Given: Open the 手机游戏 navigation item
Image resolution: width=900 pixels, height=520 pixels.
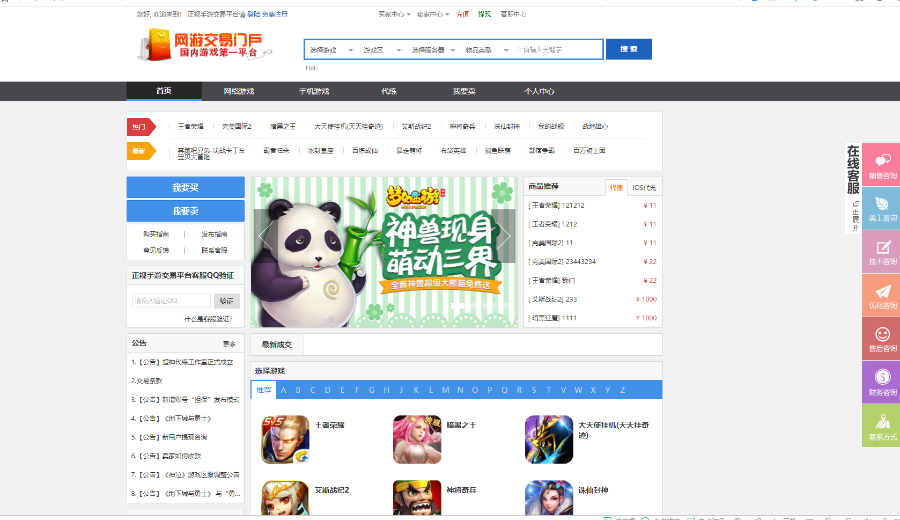Looking at the screenshot, I should click(314, 91).
